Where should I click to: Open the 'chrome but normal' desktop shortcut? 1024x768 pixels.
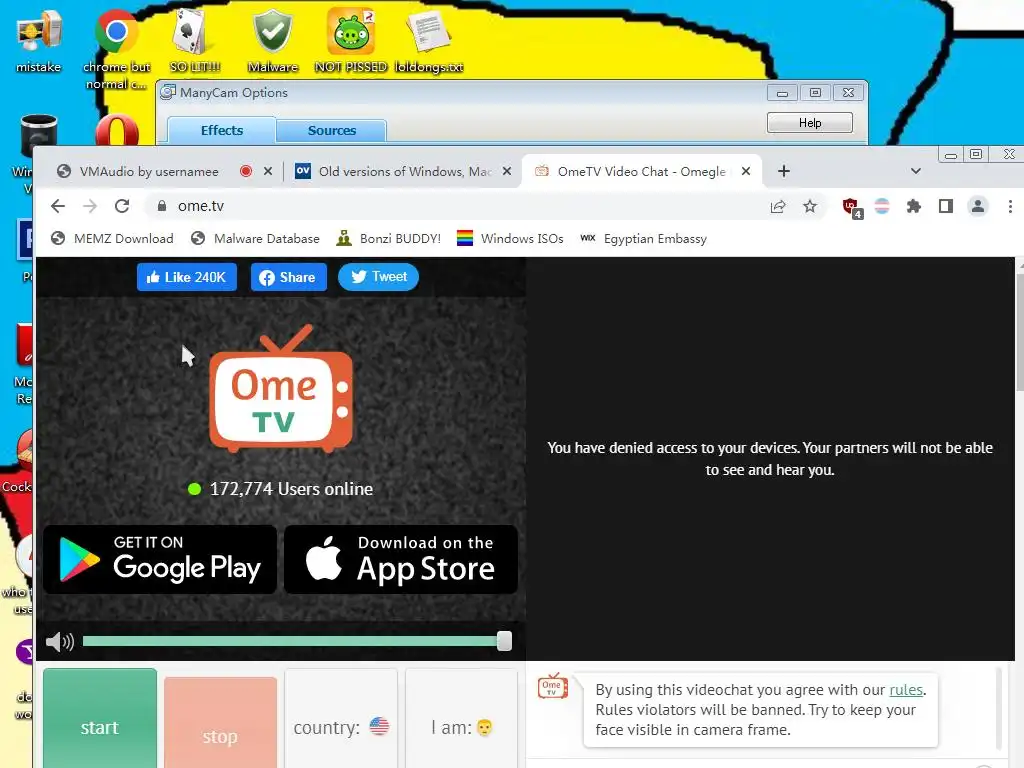point(116,47)
